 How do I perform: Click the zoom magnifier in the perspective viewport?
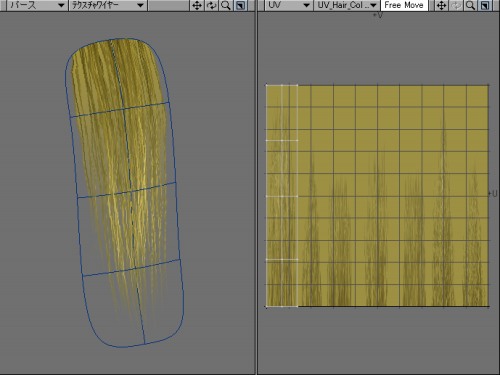click(226, 5)
